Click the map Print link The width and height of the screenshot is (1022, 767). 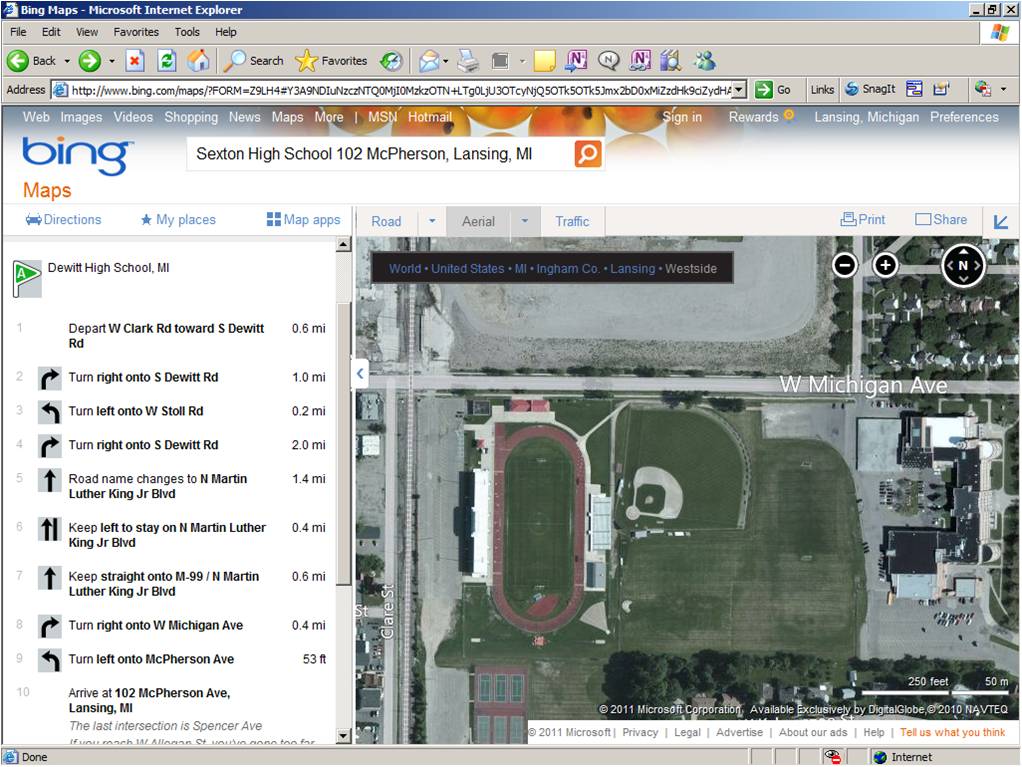tap(863, 220)
